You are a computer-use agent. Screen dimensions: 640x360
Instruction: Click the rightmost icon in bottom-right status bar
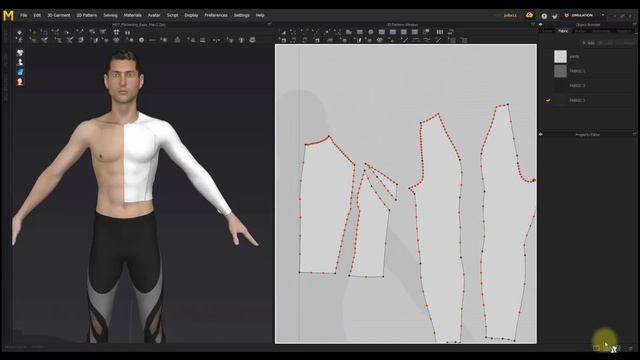631,348
